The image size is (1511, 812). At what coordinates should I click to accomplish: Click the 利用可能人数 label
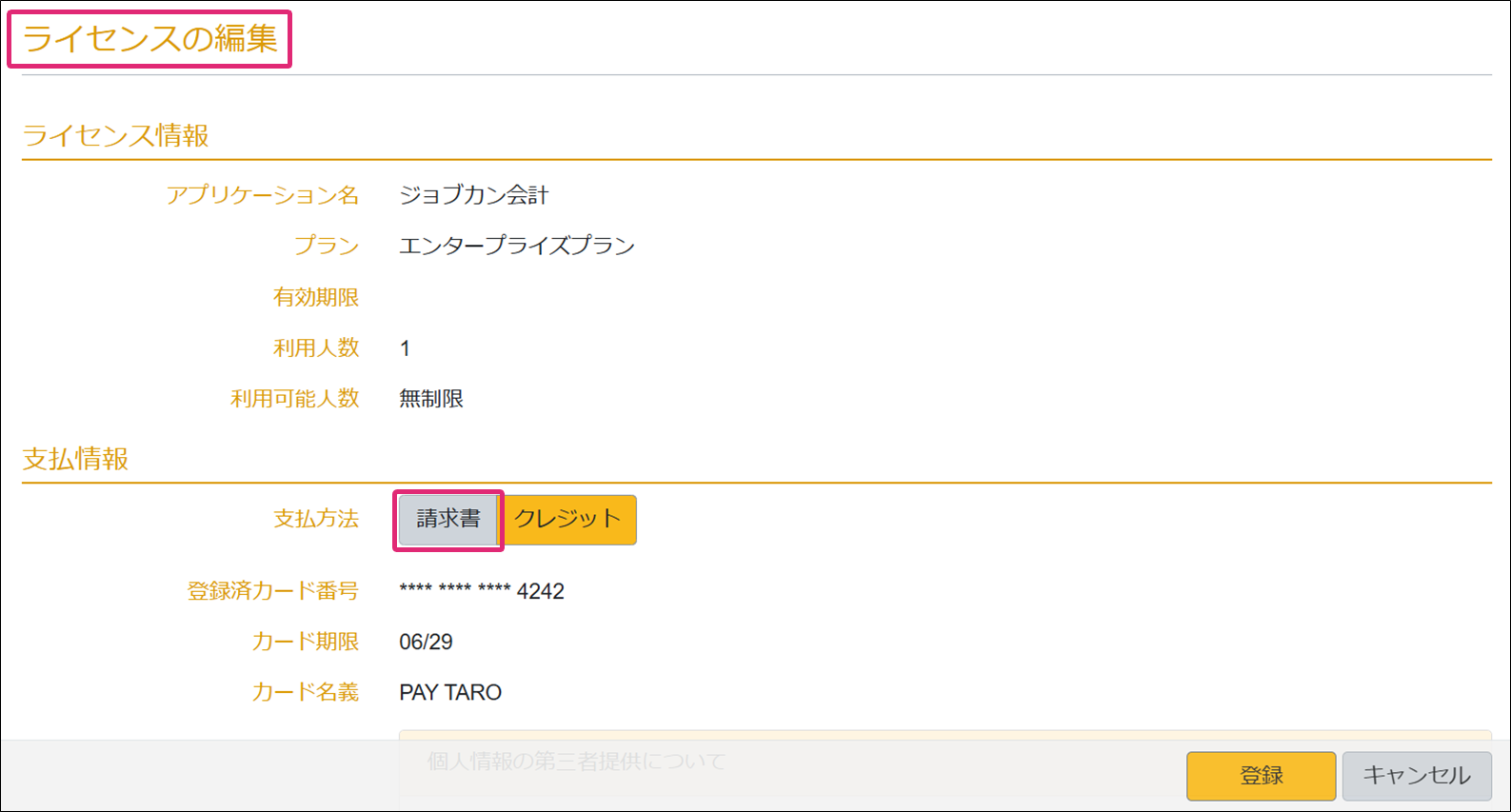click(x=294, y=399)
